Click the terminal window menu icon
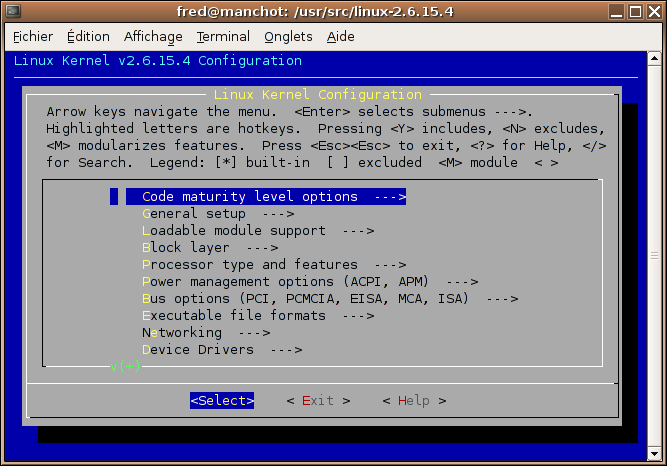 tap(13, 11)
